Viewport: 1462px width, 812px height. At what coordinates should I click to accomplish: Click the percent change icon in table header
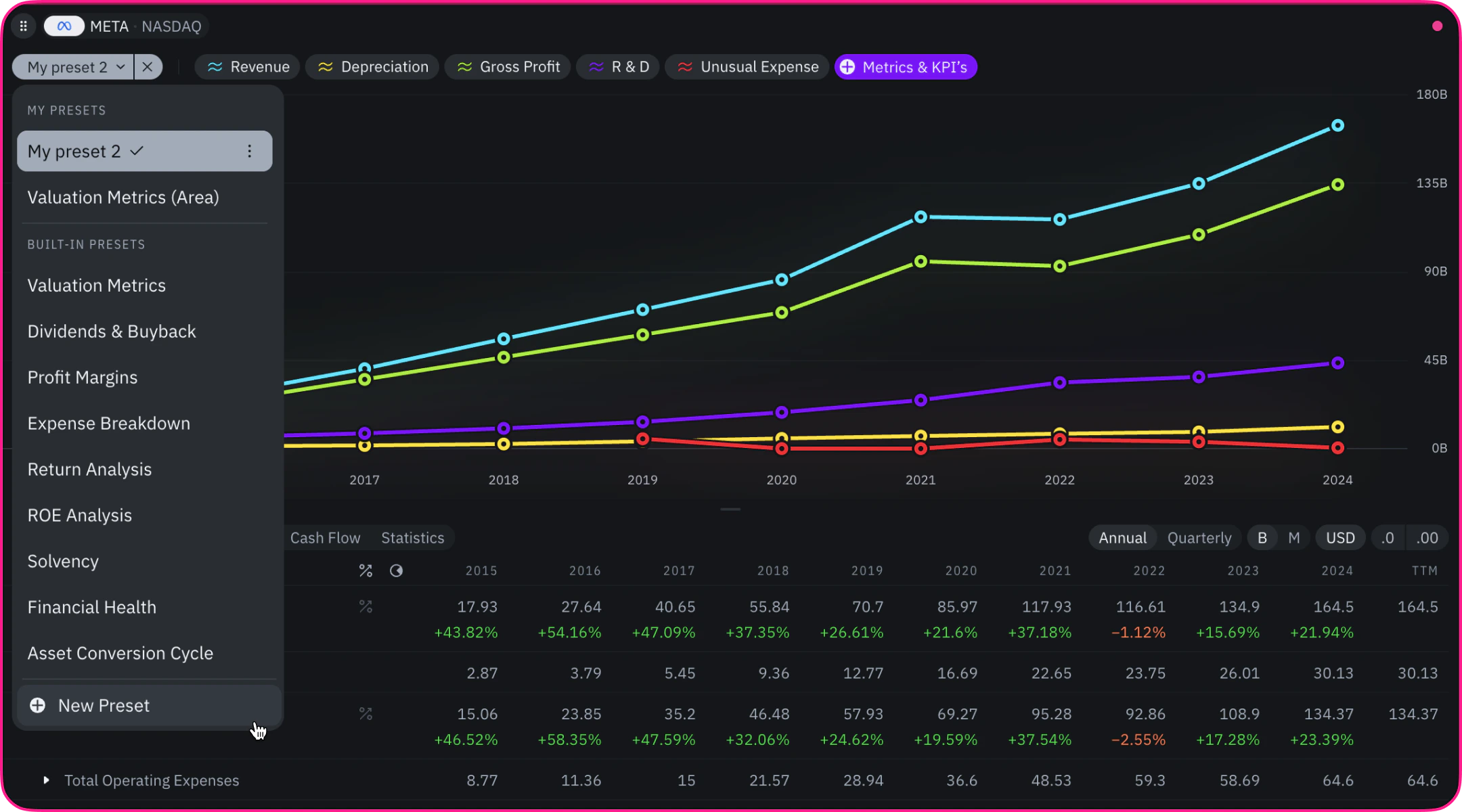365,571
